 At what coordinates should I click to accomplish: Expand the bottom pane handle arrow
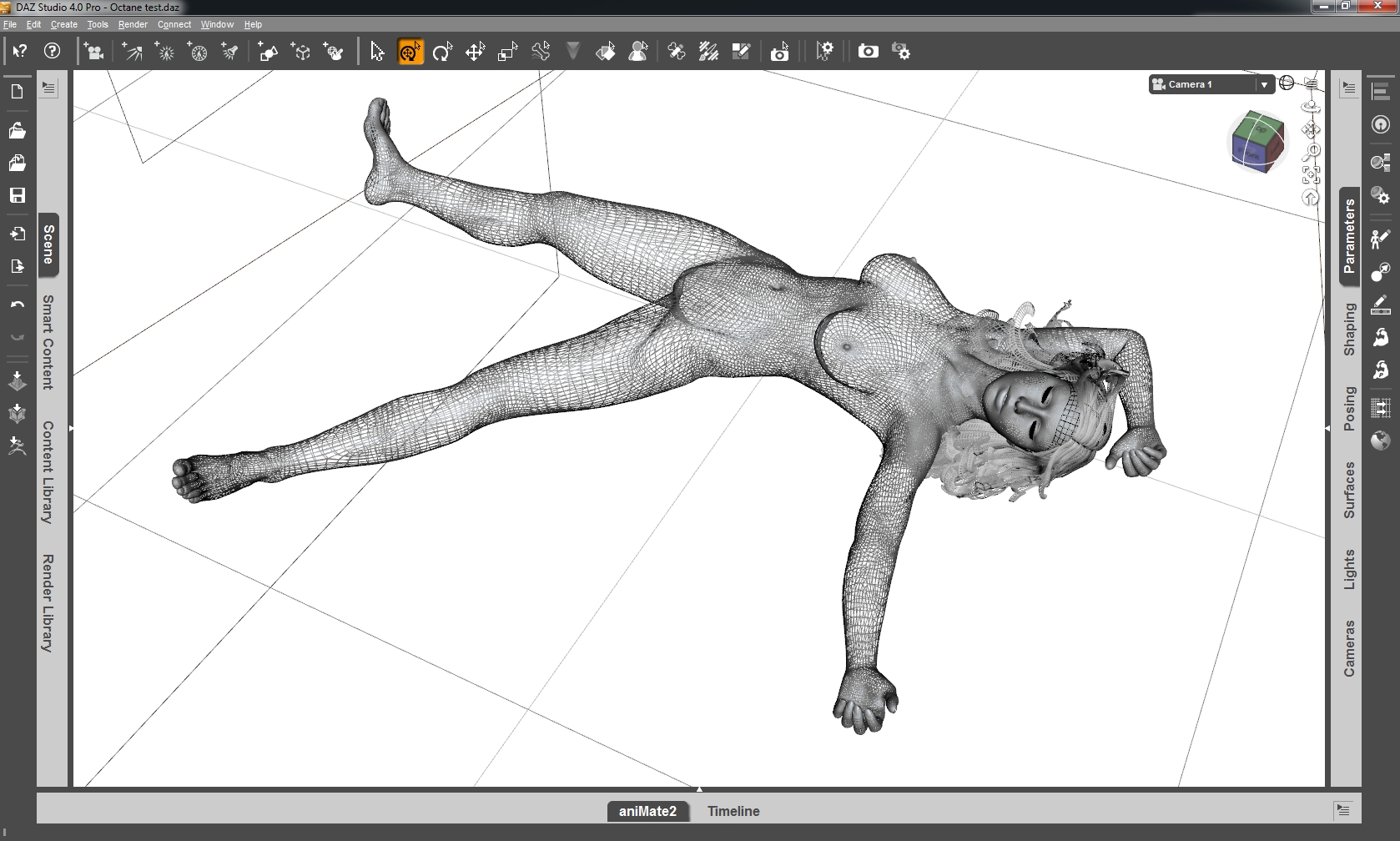[699, 788]
